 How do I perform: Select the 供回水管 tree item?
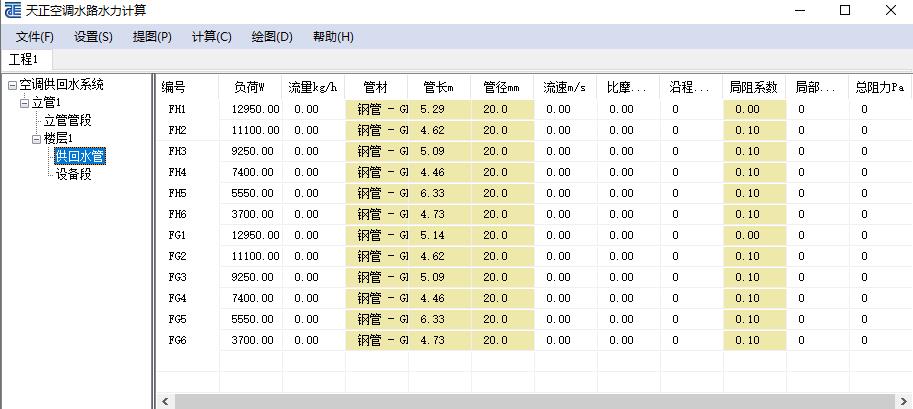tap(80, 156)
